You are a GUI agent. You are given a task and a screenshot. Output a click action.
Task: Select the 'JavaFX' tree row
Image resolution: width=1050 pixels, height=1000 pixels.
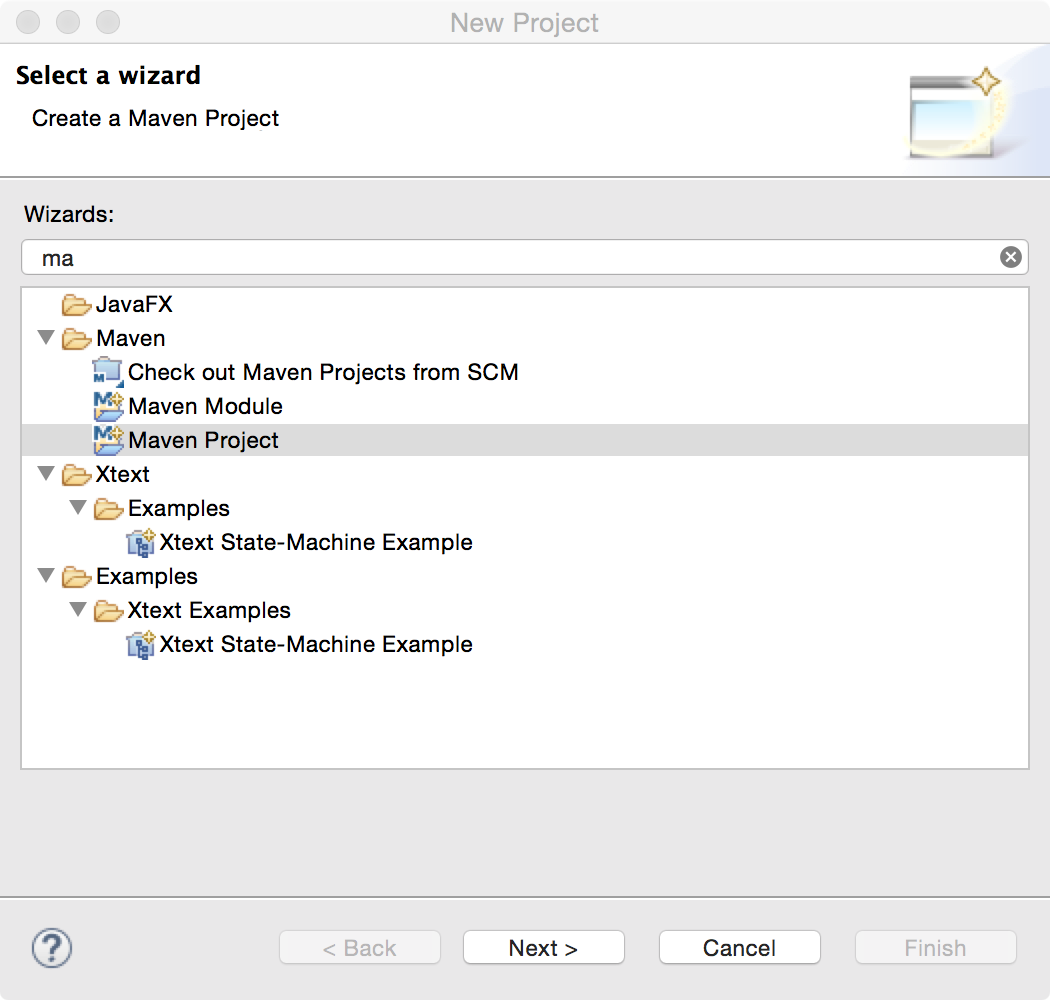(525, 305)
